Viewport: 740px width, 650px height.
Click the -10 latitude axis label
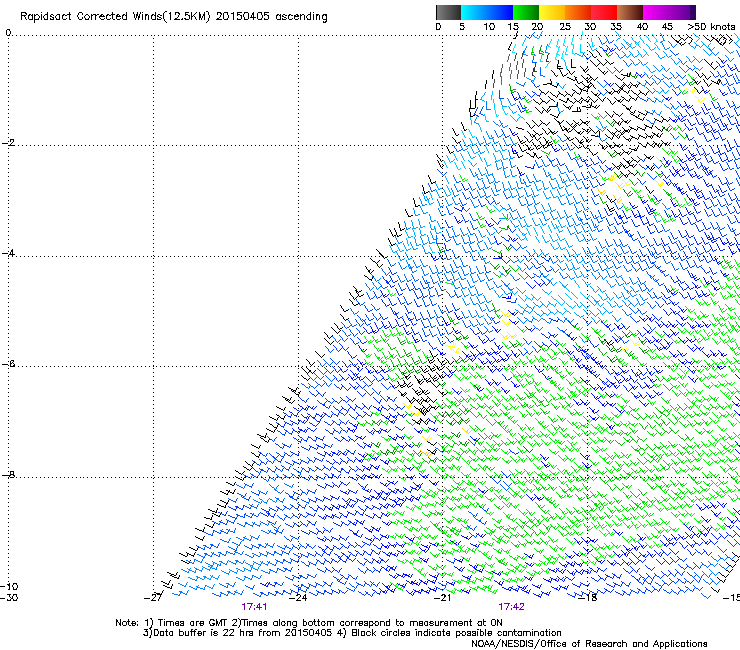click(9, 586)
